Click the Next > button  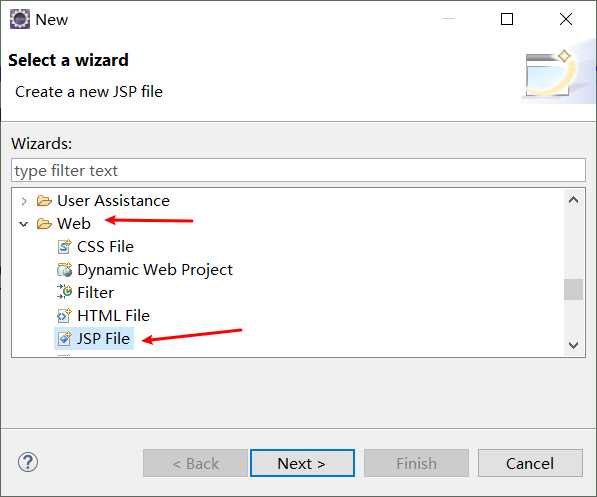[302, 463]
